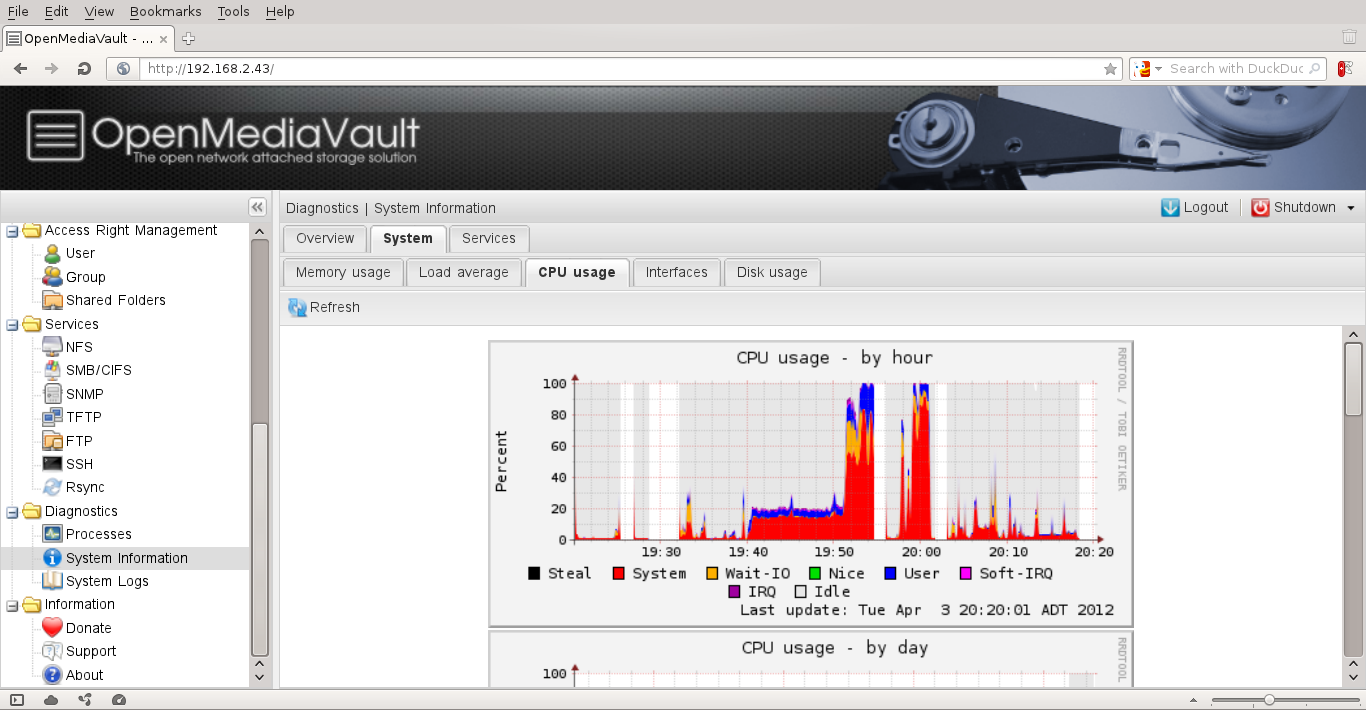
Task: Click the Refresh icon in the toolbar
Action: [x=297, y=307]
